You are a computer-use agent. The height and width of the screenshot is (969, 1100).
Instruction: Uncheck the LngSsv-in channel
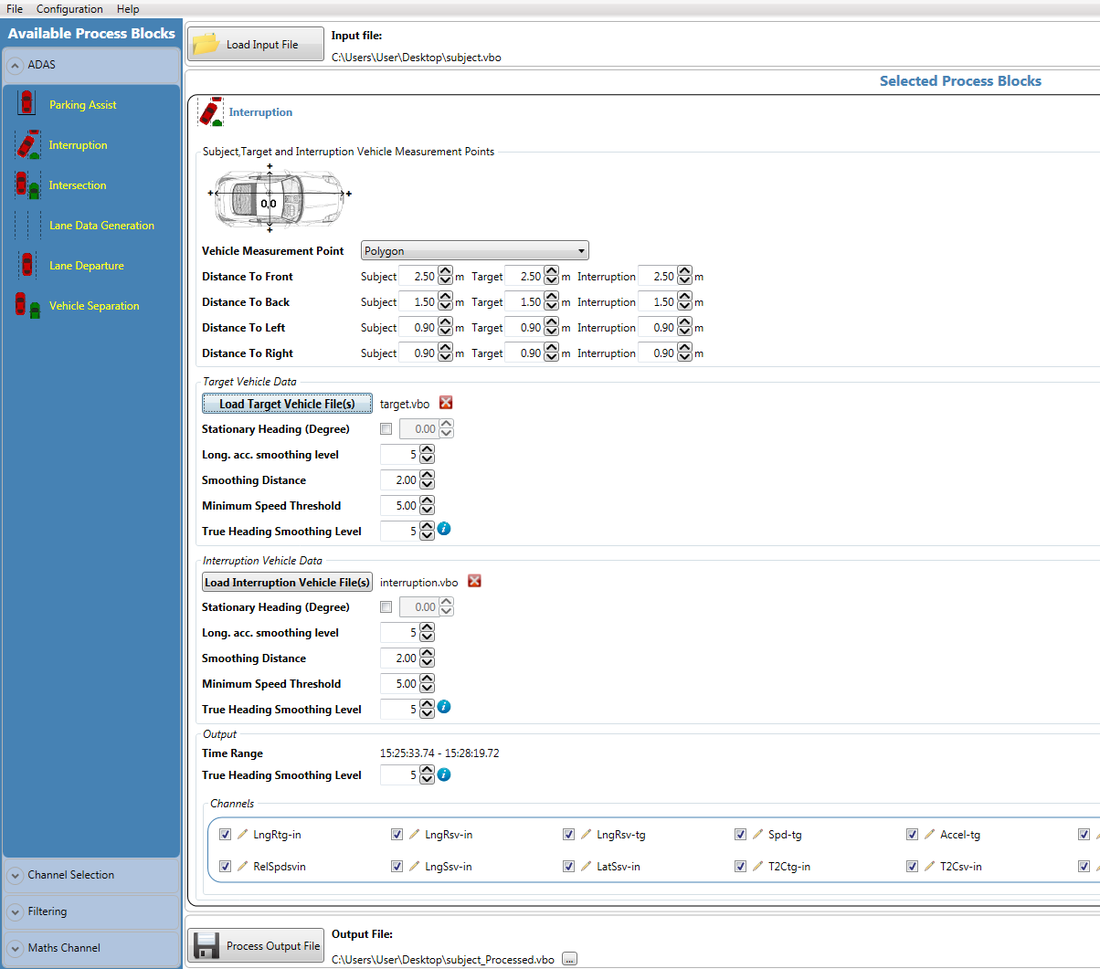[397, 867]
